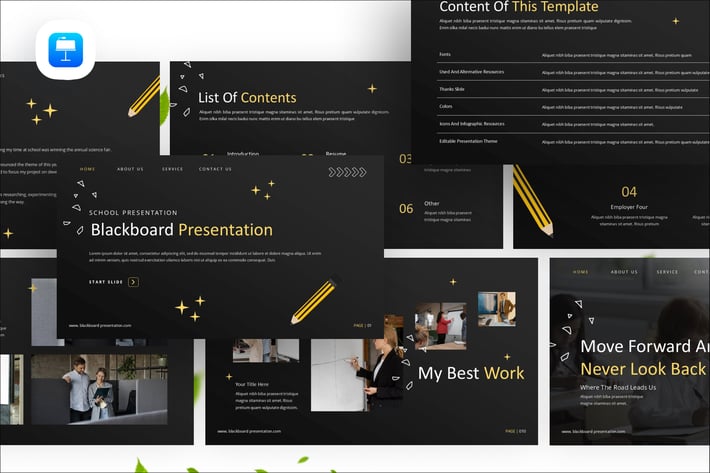The height and width of the screenshot is (473, 710).
Task: Open the photo of the woman in red presenting
Action: 441,326
